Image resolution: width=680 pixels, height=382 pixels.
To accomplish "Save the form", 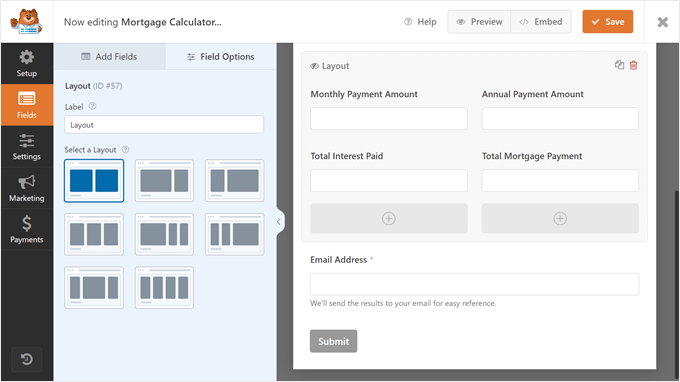I will pos(608,22).
